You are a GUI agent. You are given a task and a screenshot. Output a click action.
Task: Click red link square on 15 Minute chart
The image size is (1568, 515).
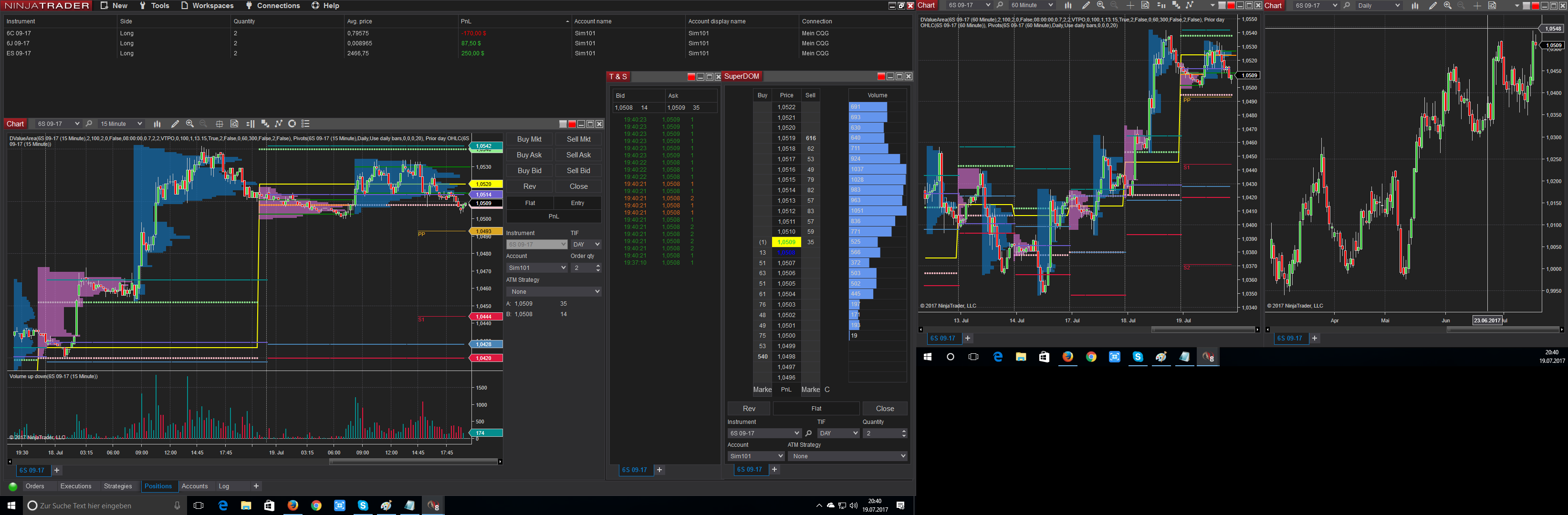[x=572, y=124]
